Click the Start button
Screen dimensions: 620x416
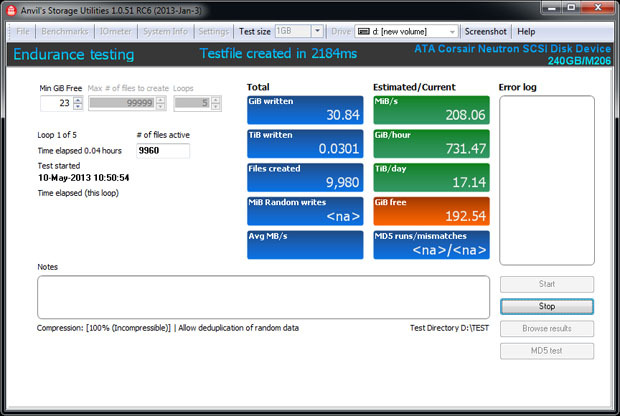click(547, 284)
